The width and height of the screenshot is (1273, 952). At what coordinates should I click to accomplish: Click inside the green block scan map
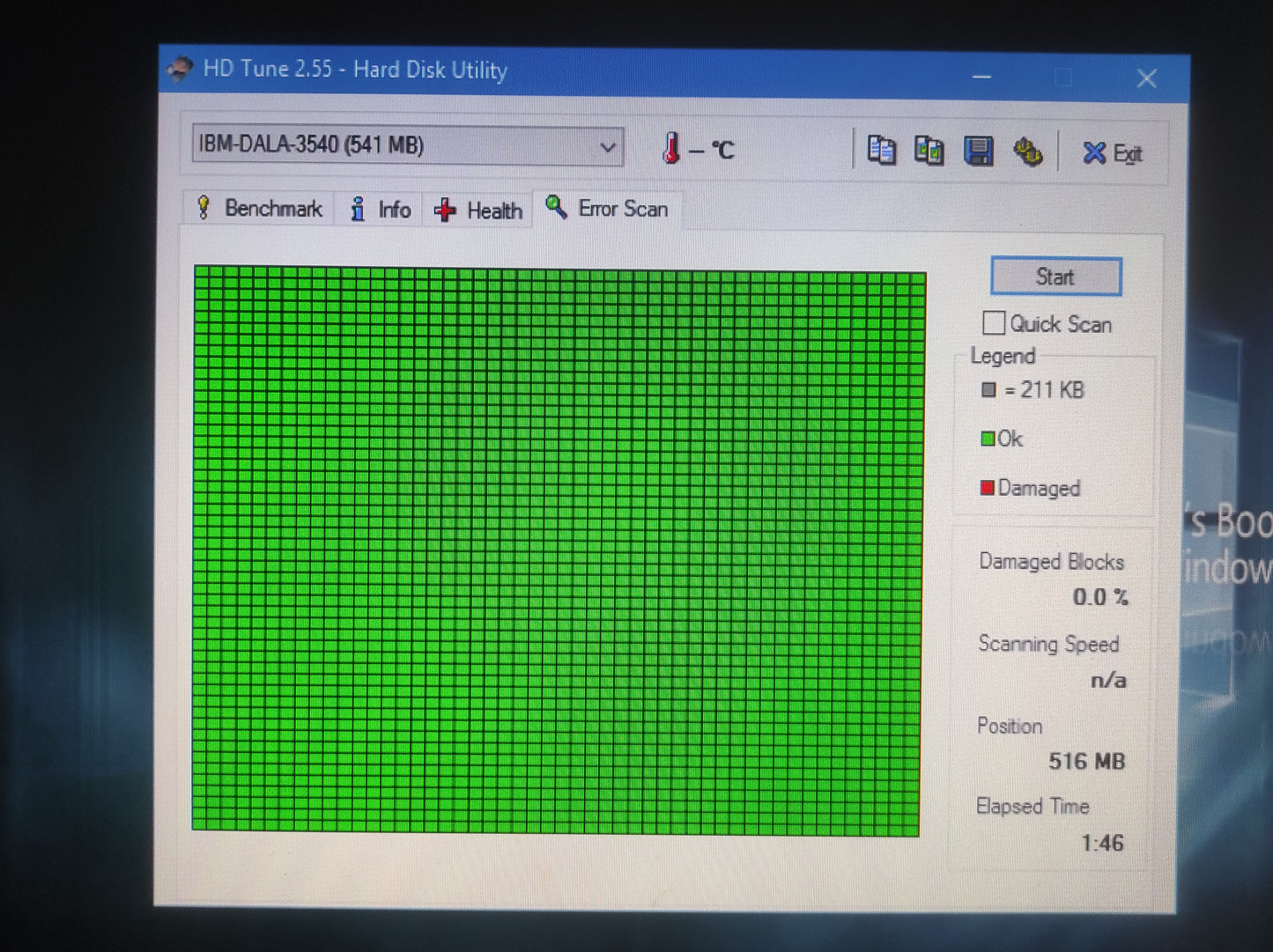(557, 550)
